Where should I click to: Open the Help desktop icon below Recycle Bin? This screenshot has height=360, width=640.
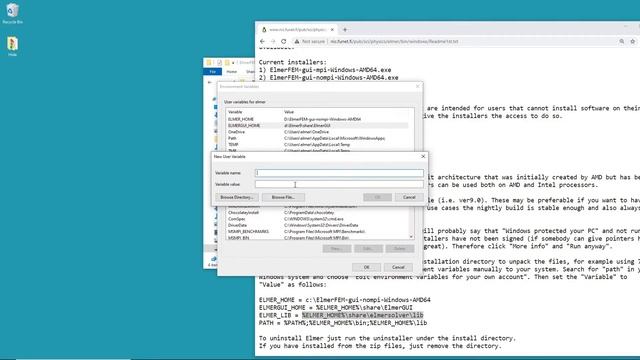[12, 46]
